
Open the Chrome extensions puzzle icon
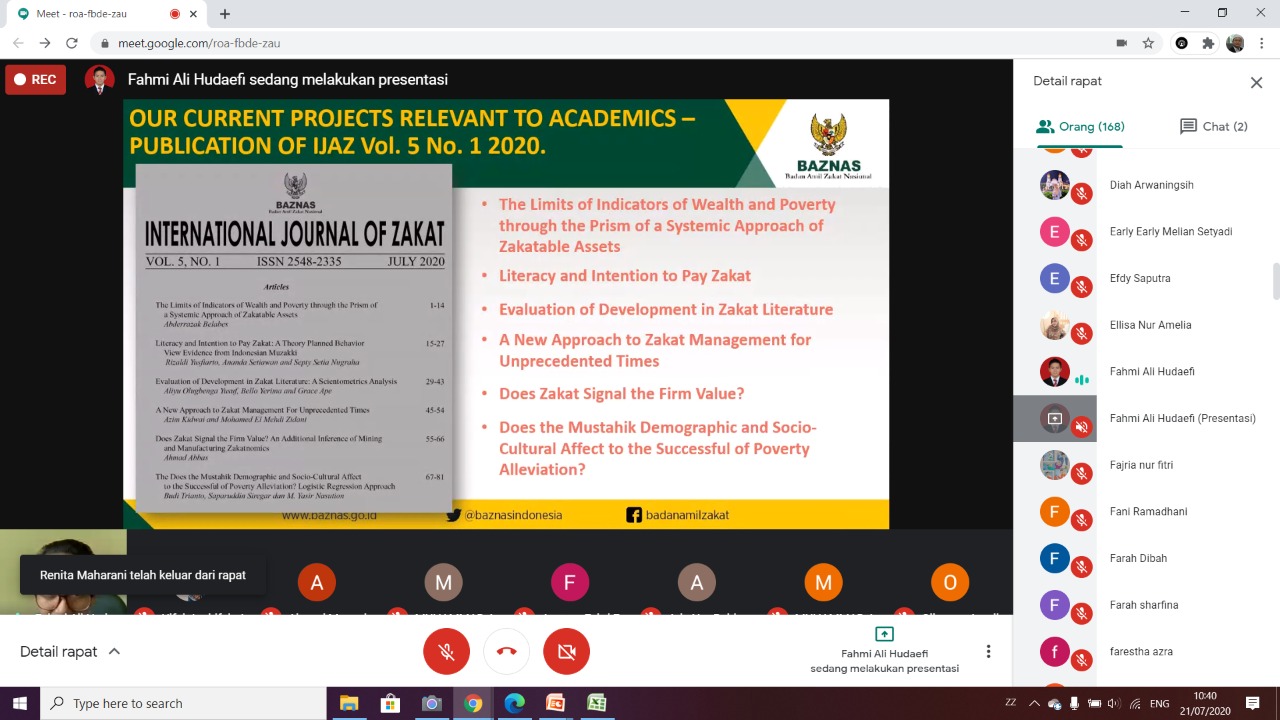point(1208,43)
